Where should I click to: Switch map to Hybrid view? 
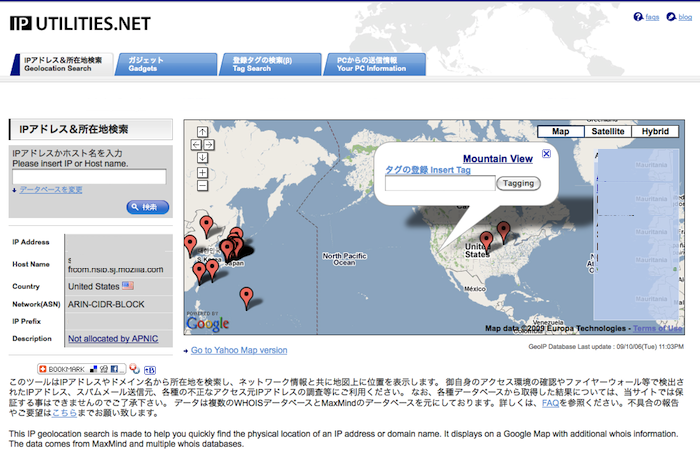[655, 131]
